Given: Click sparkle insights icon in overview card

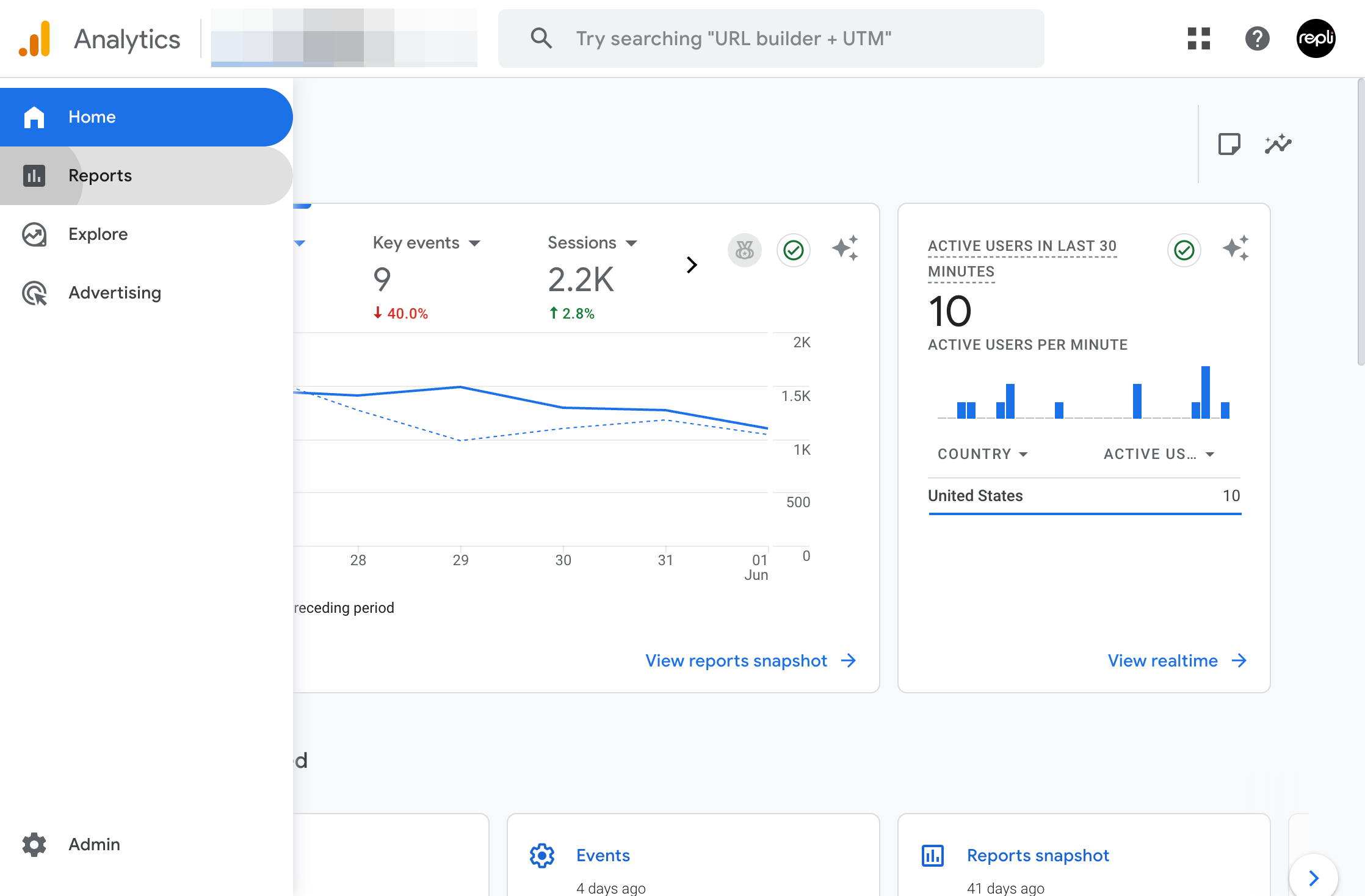Looking at the screenshot, I should [845, 248].
